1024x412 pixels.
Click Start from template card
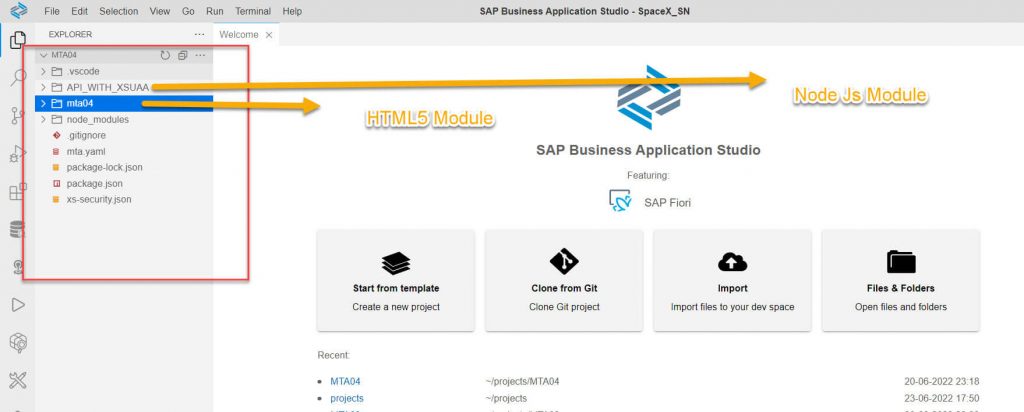(x=396, y=280)
